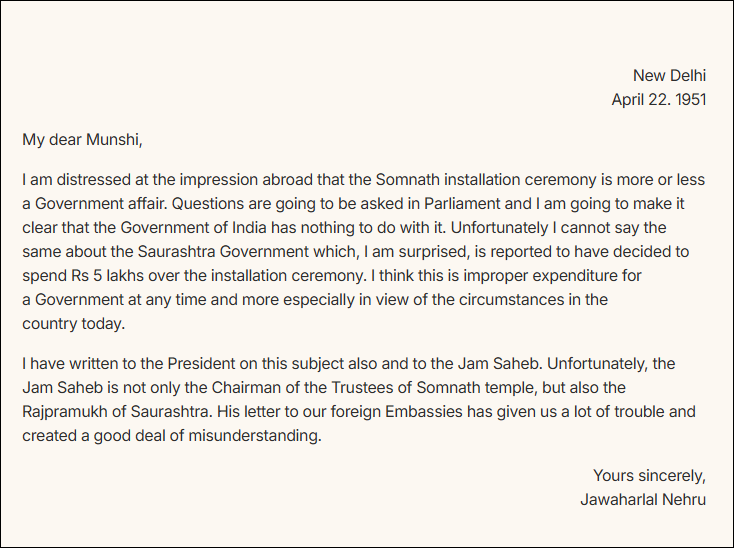Click the date "April 22. 1951"
Image resolution: width=734 pixels, height=548 pixels.
658,99
